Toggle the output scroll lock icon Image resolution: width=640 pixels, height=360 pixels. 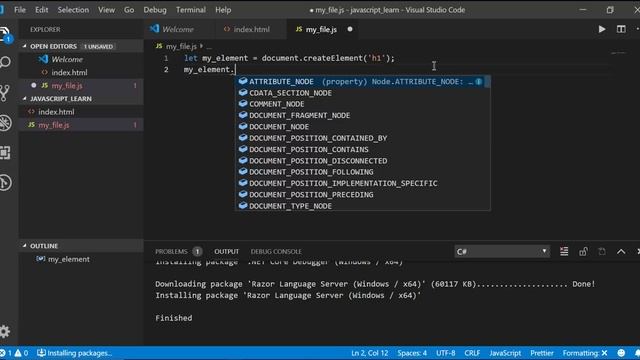pyautogui.click(x=583, y=251)
